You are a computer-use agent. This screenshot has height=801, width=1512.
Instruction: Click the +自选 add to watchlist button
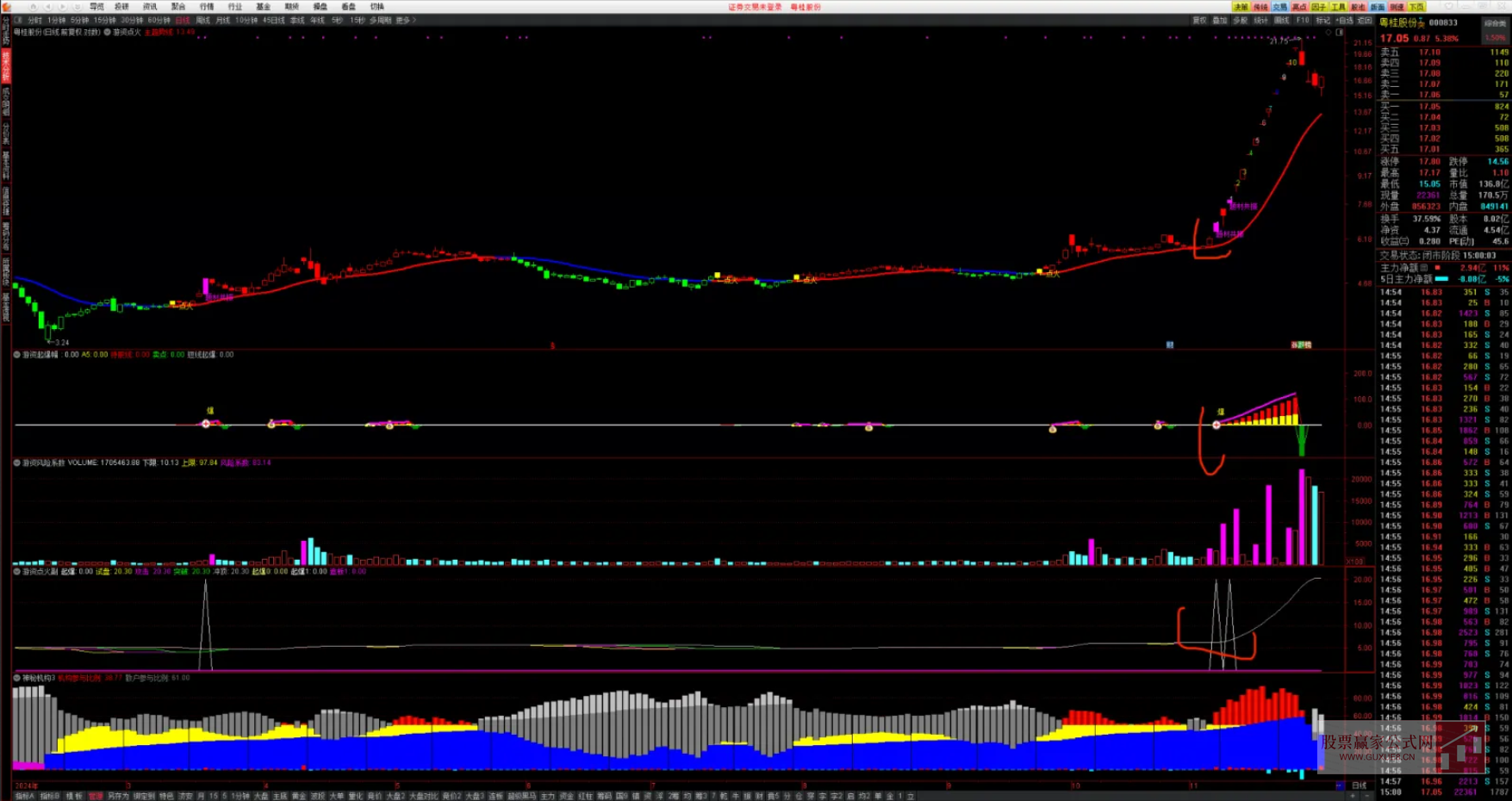[x=1344, y=20]
